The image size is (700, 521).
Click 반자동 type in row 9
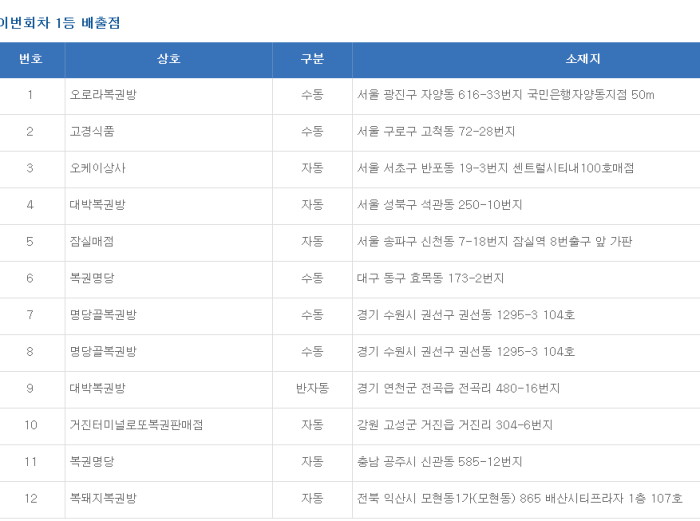pos(312,388)
